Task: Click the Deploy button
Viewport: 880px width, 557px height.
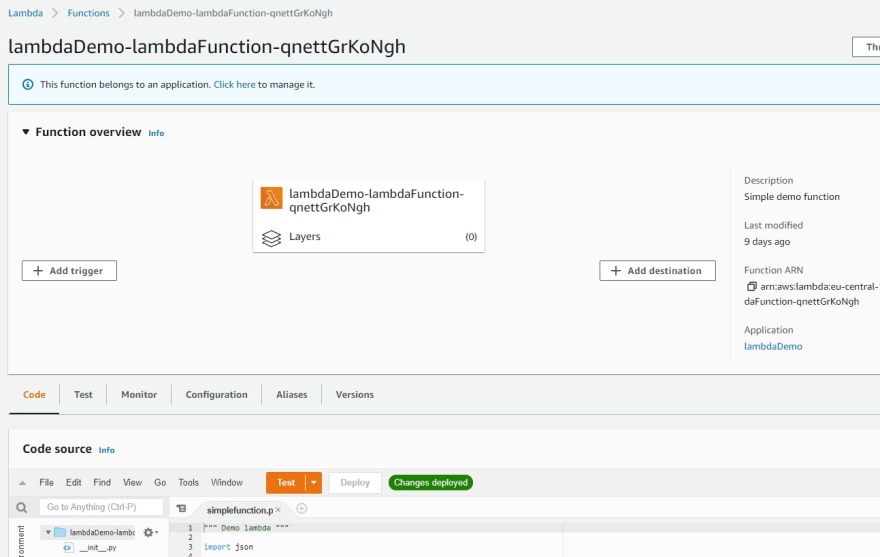Action: coord(355,482)
